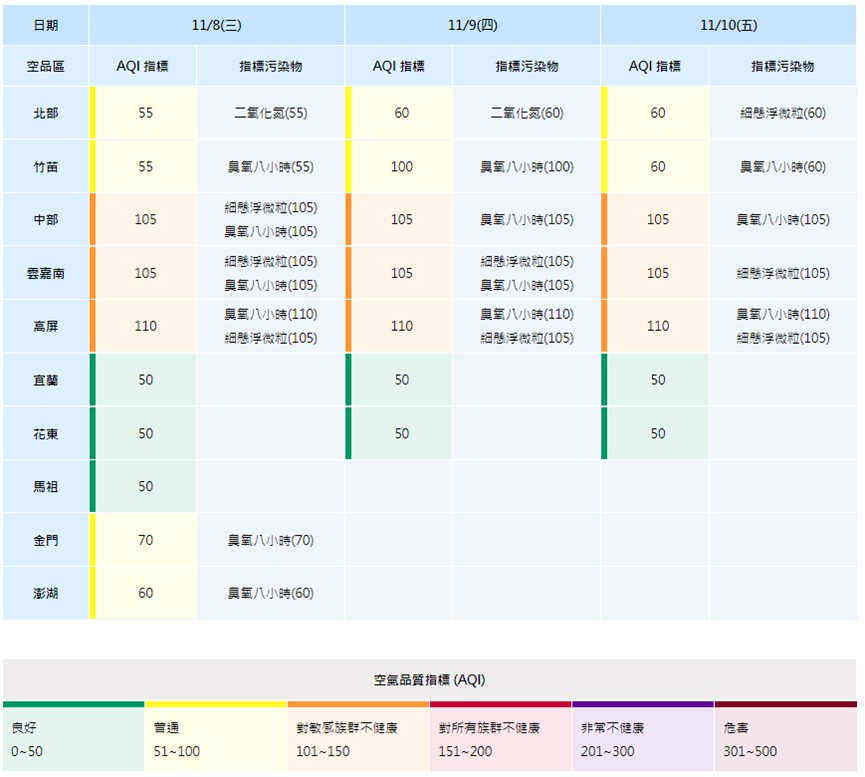Click the AQI value 50 for 馬祖
The height and width of the screenshot is (777, 865).
pos(146,486)
